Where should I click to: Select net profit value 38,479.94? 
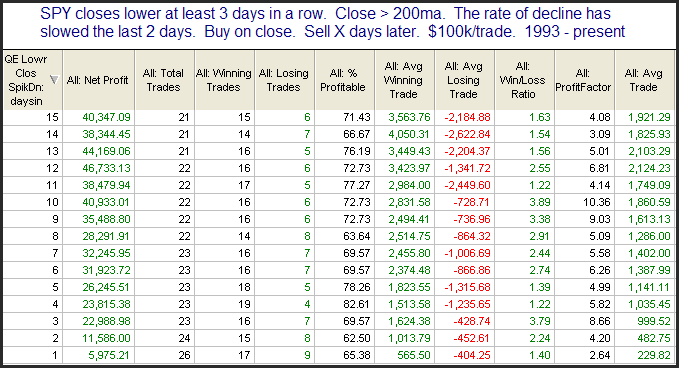tap(107, 185)
